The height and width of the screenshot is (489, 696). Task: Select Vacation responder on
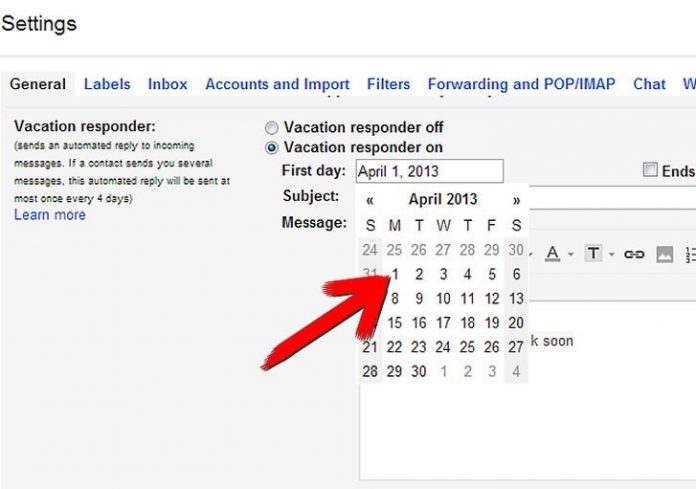(272, 148)
